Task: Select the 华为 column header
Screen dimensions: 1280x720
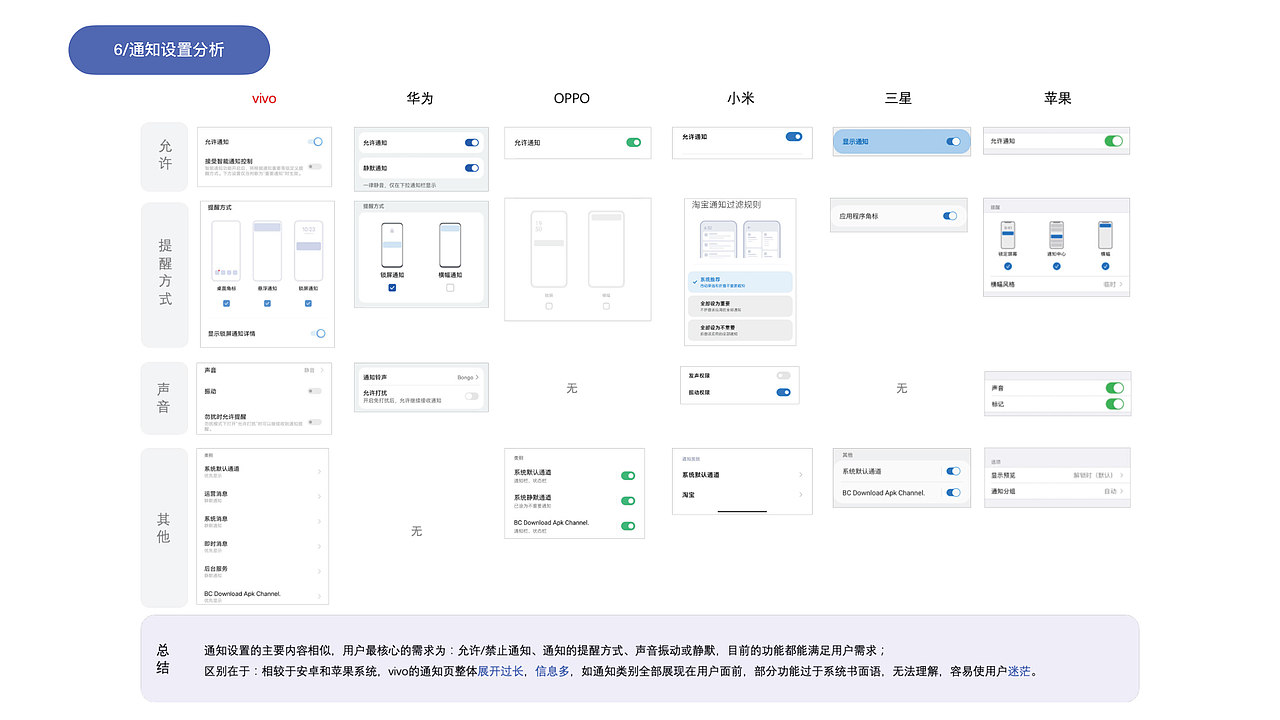Action: pos(420,98)
